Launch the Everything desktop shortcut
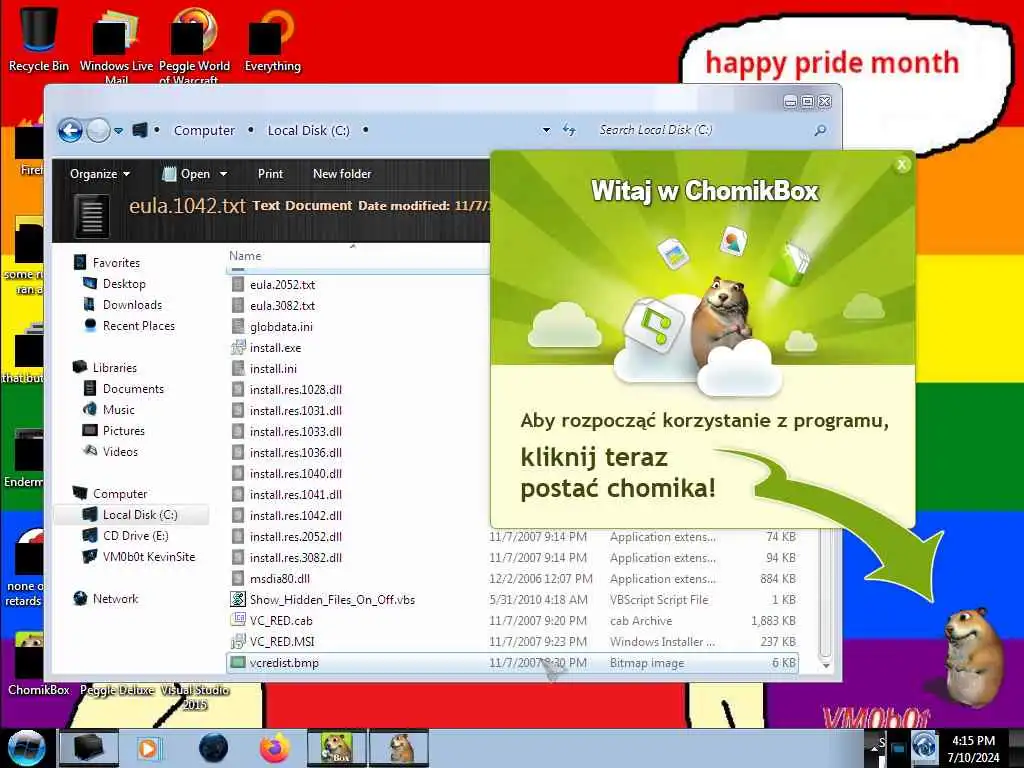This screenshot has width=1024, height=768. coord(272,39)
